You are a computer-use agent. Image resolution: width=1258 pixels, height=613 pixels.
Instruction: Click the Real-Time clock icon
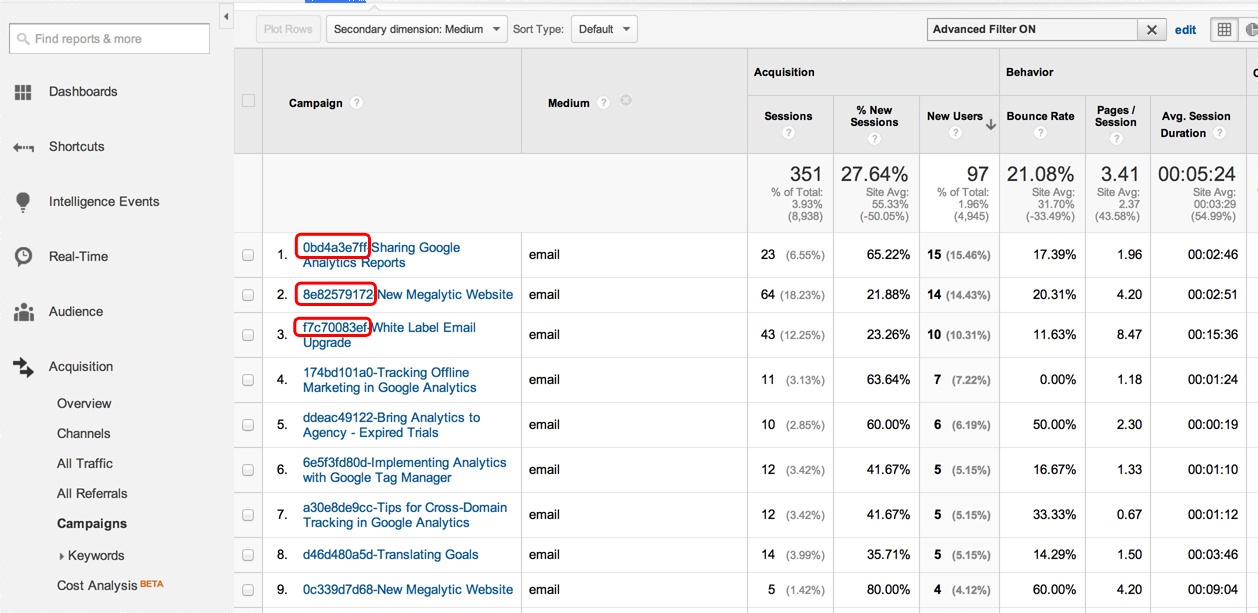pos(23,257)
